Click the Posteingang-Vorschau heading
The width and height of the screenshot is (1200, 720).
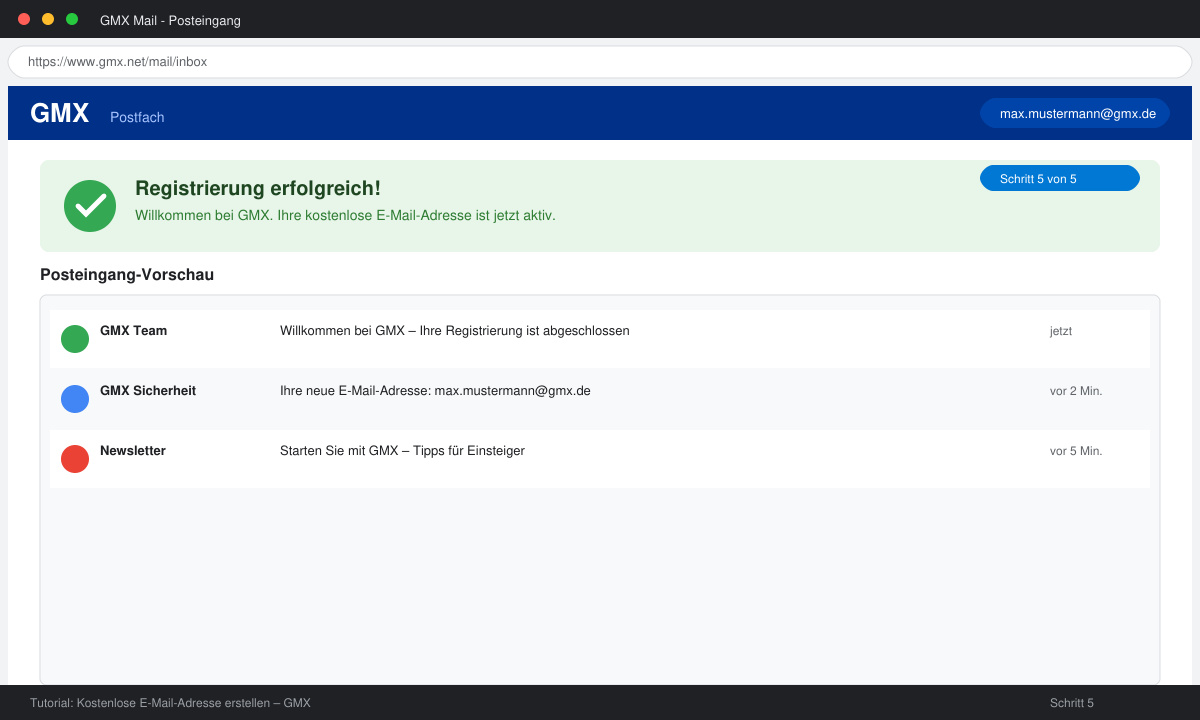click(127, 274)
